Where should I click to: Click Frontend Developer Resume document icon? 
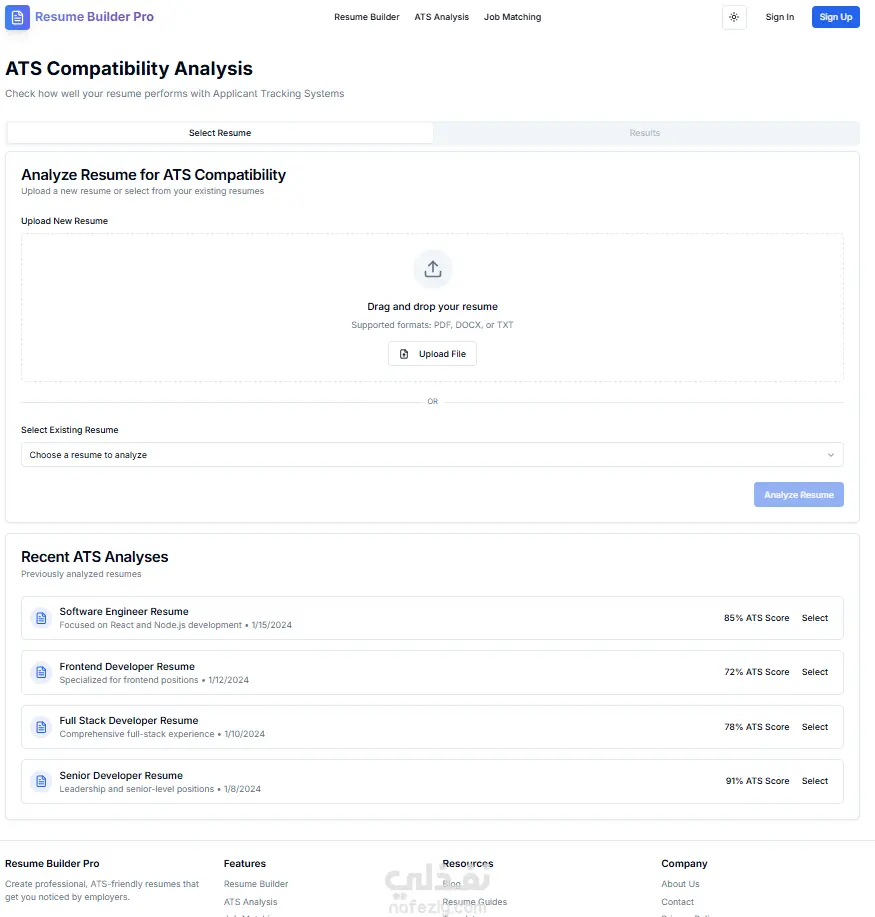pos(41,673)
